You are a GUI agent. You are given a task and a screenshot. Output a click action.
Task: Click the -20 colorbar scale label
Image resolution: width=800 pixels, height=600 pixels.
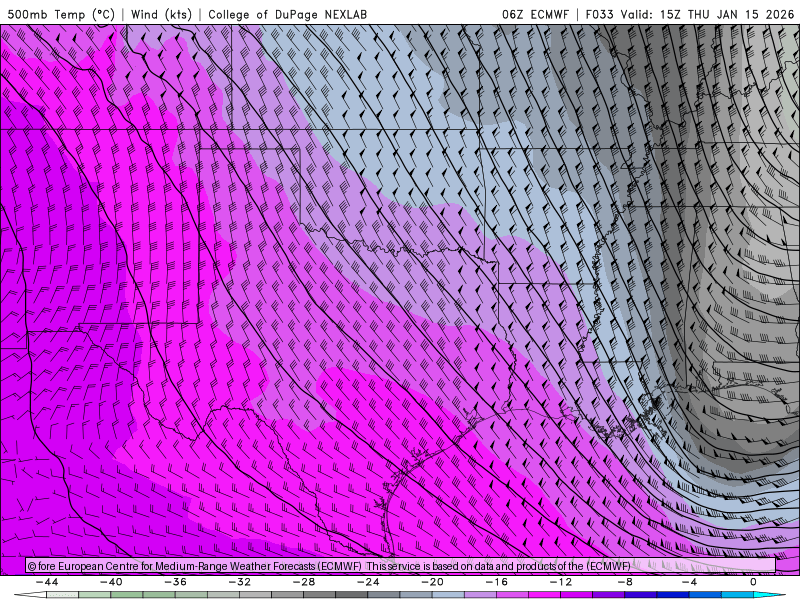coord(433,582)
